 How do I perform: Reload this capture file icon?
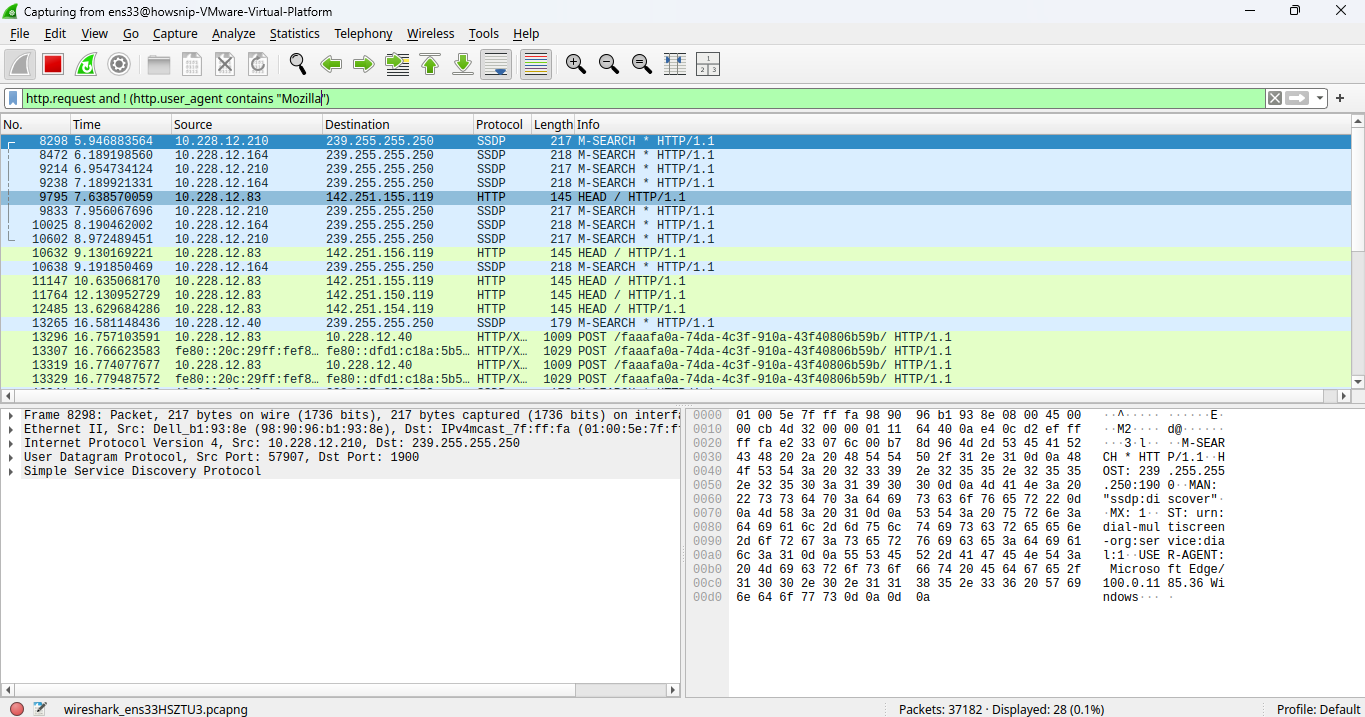tap(258, 64)
